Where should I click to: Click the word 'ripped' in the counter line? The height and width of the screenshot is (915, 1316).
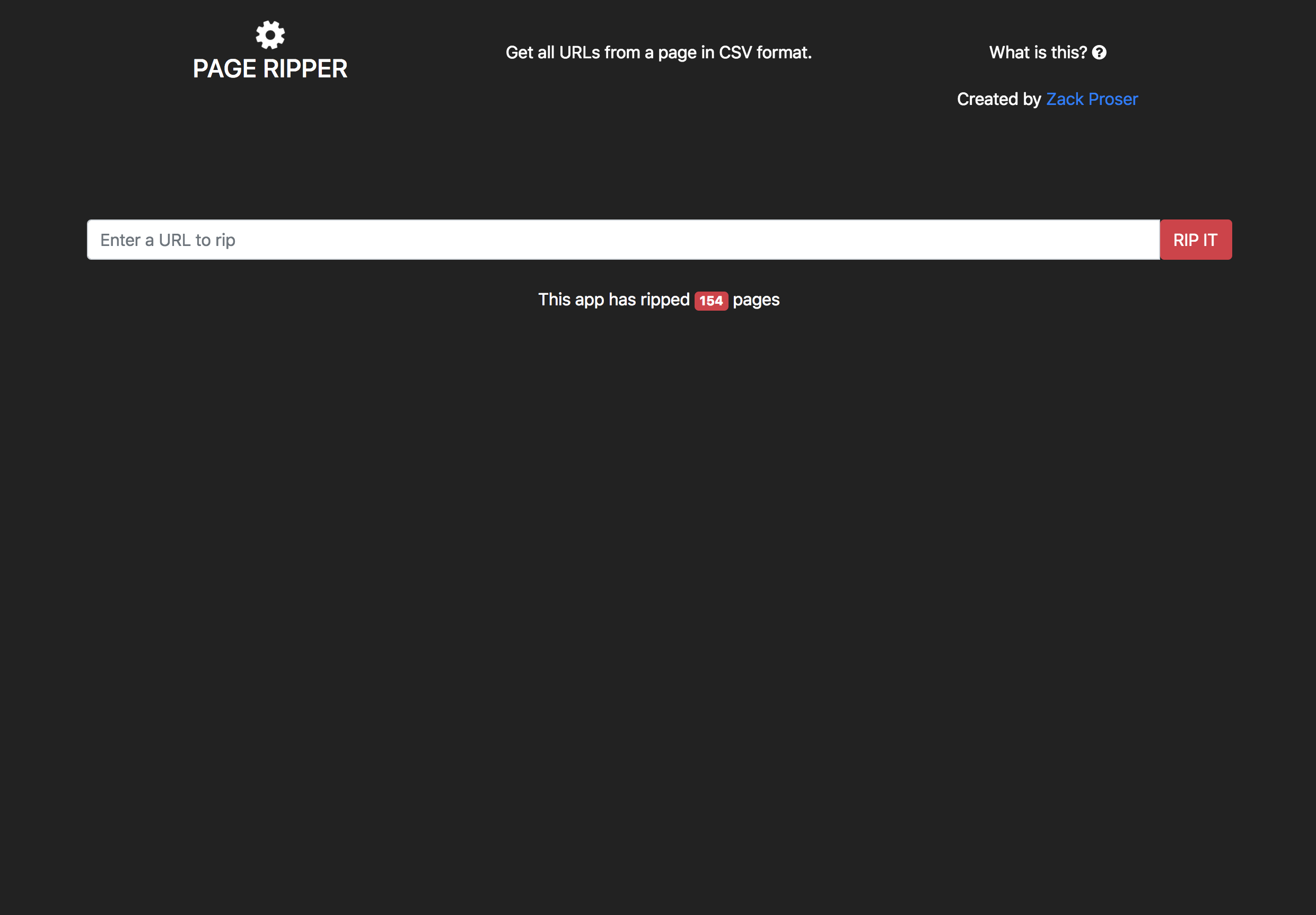pyautogui.click(x=665, y=300)
